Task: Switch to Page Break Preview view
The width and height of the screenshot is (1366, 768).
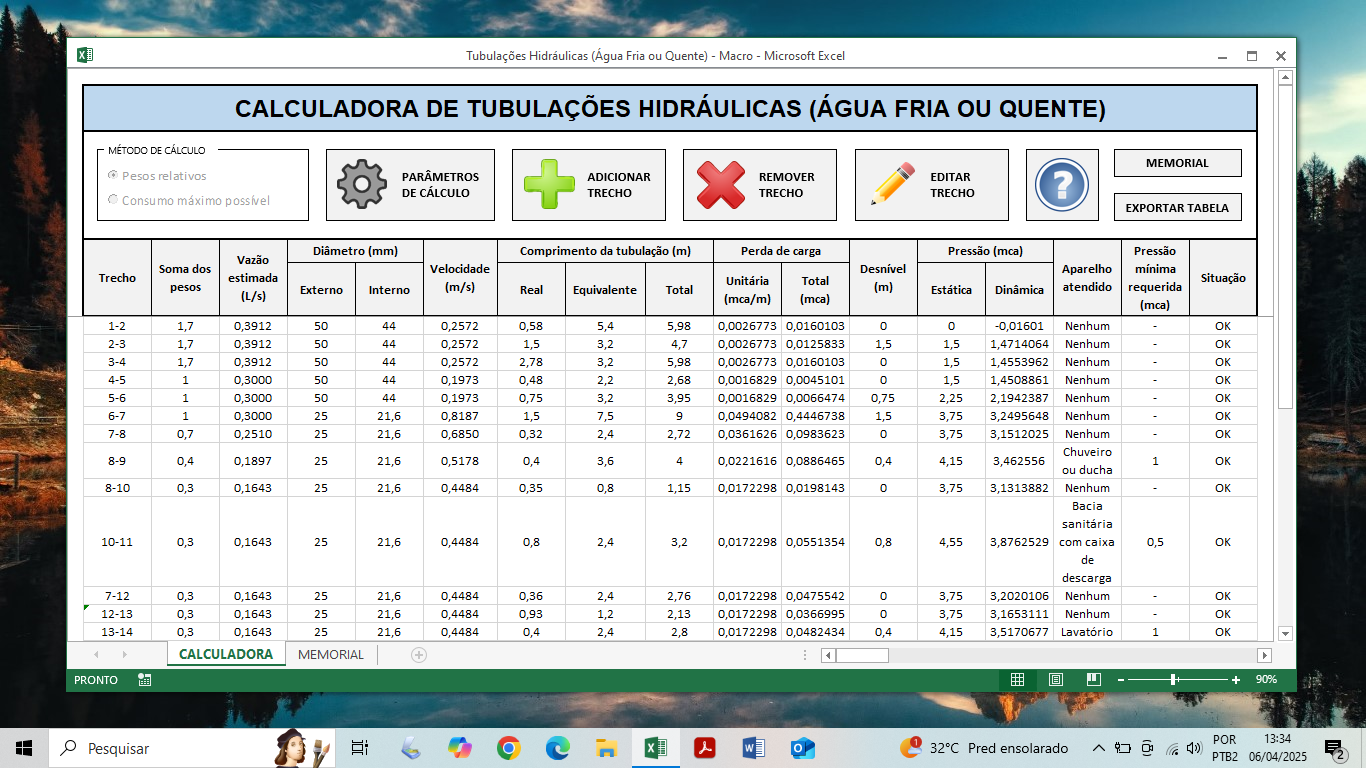Action: (x=1093, y=680)
